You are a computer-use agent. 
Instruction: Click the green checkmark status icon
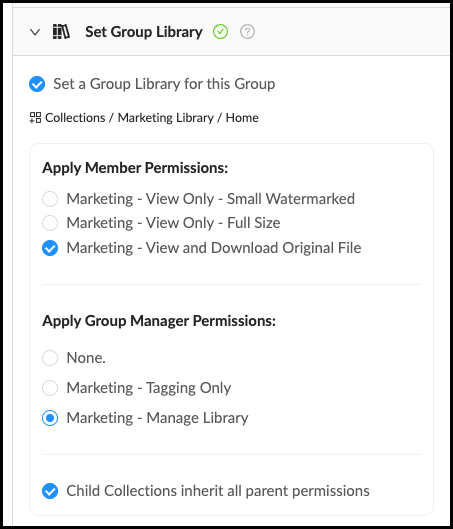[220, 32]
